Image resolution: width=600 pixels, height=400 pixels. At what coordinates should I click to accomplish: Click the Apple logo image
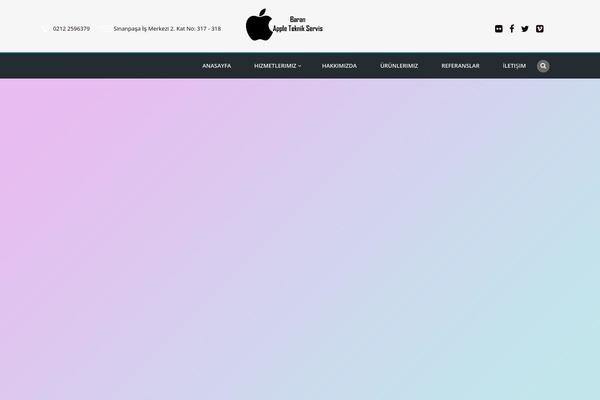(259, 25)
